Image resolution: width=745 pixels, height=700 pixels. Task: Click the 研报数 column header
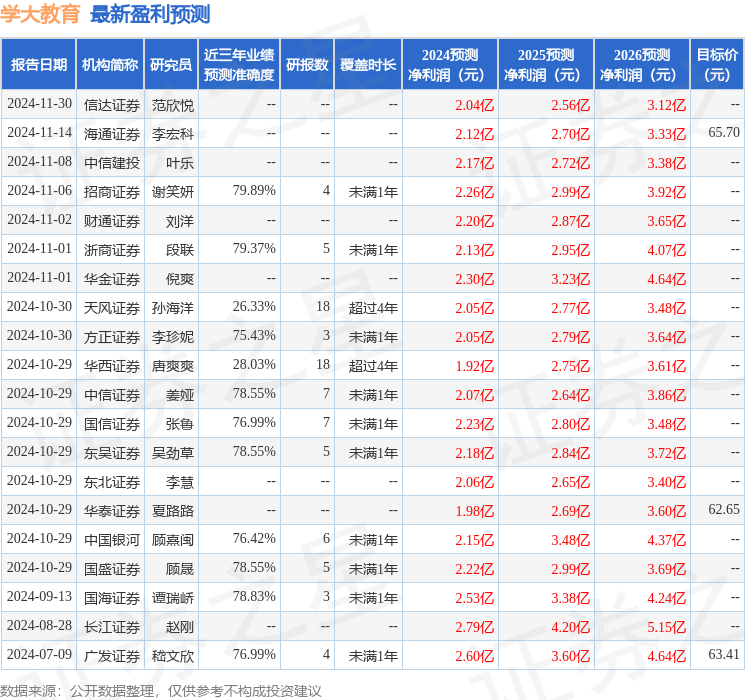click(x=307, y=65)
